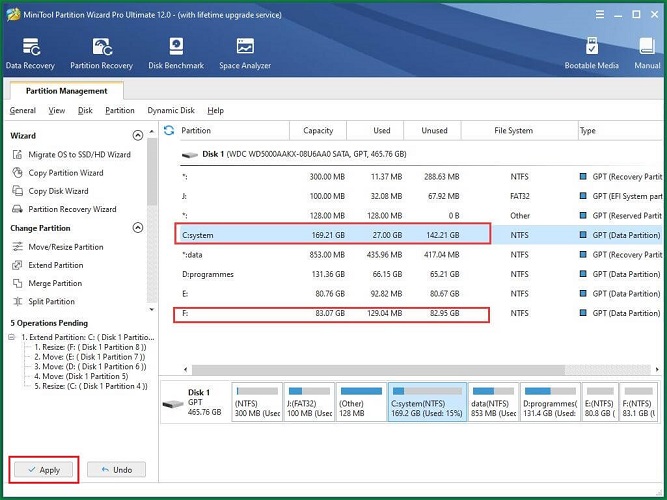Image resolution: width=667 pixels, height=500 pixels.
Task: Select D:programmes block in disk map
Action: point(550,402)
